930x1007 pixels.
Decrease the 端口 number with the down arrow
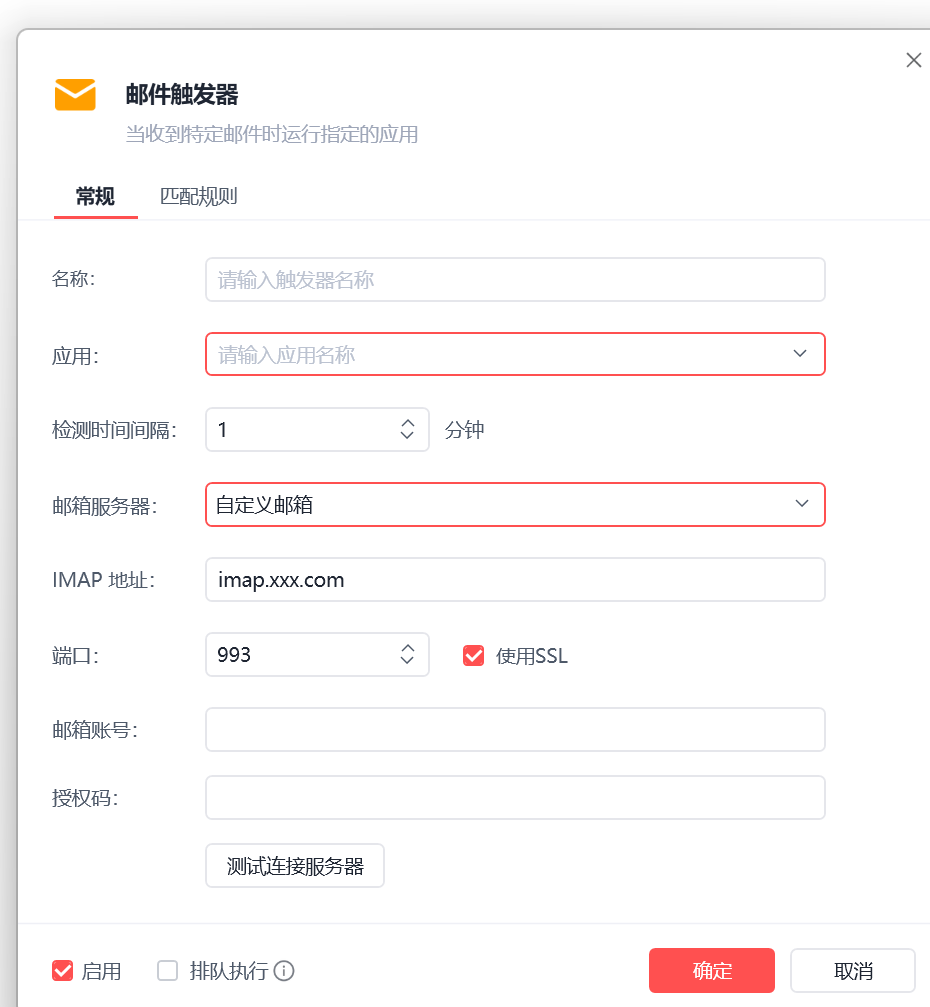(407, 660)
